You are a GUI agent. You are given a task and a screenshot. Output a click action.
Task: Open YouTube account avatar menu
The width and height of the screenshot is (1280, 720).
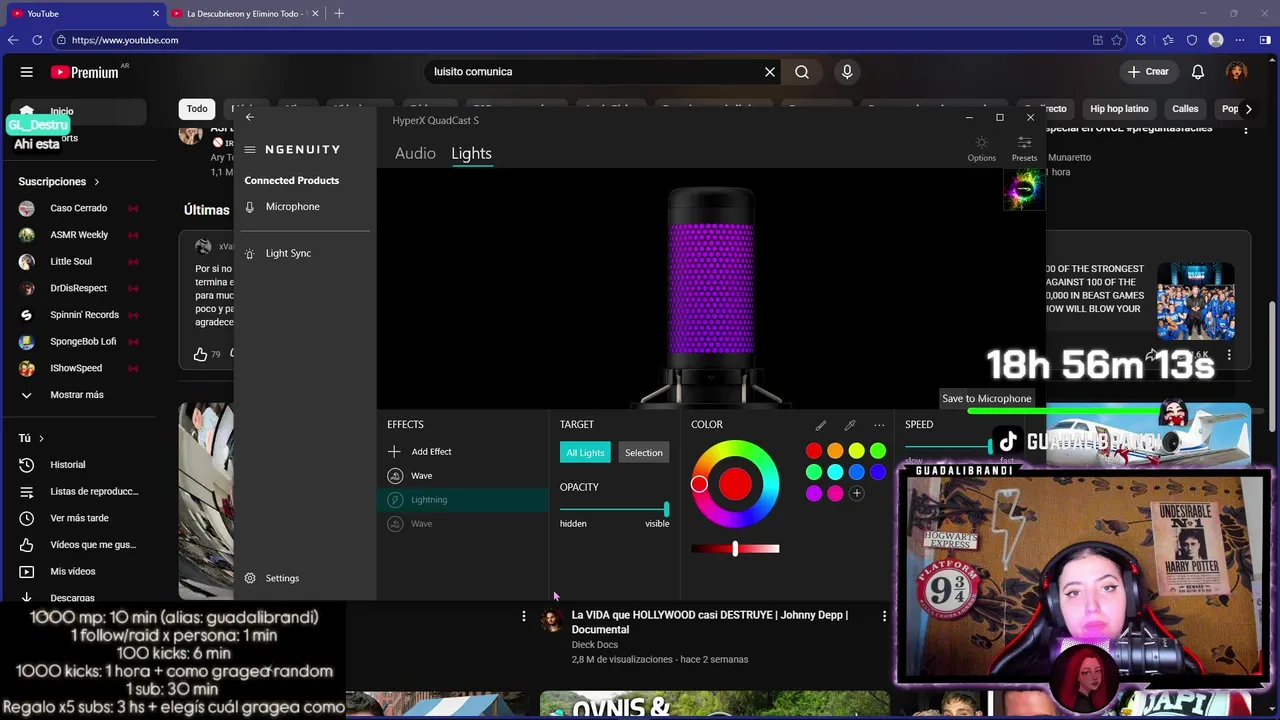1237,72
